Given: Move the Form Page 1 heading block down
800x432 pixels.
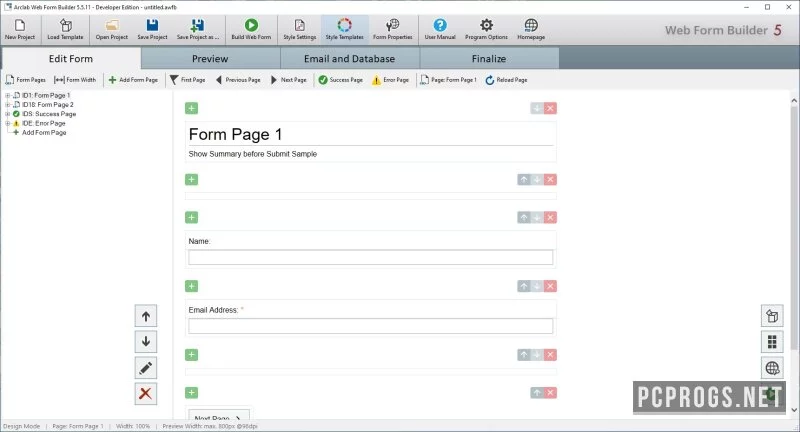Looking at the screenshot, I should (x=537, y=108).
